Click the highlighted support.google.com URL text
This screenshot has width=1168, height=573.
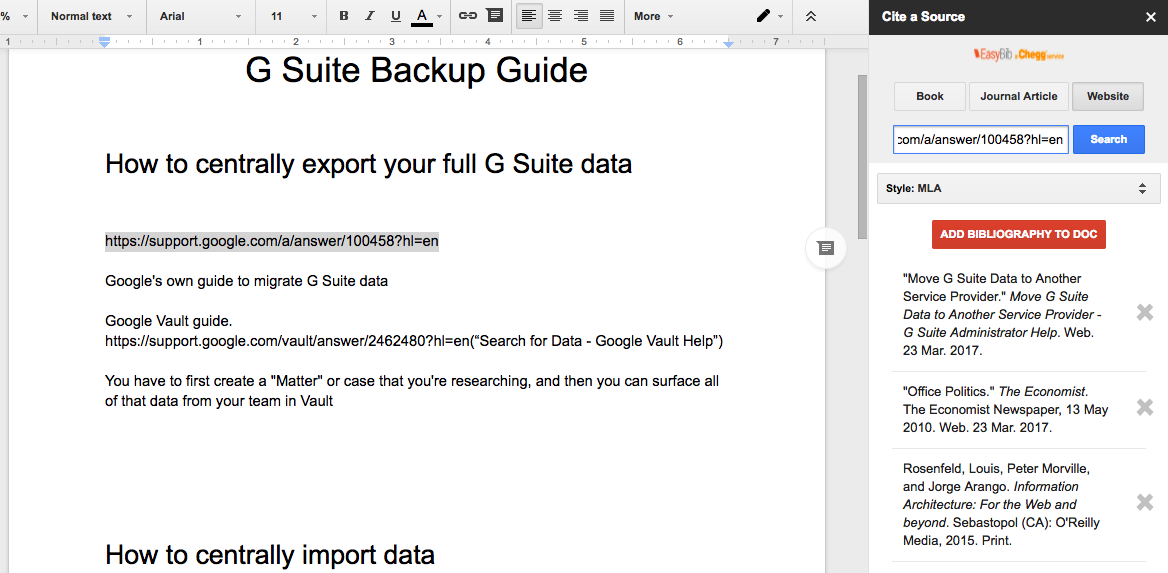coord(271,241)
